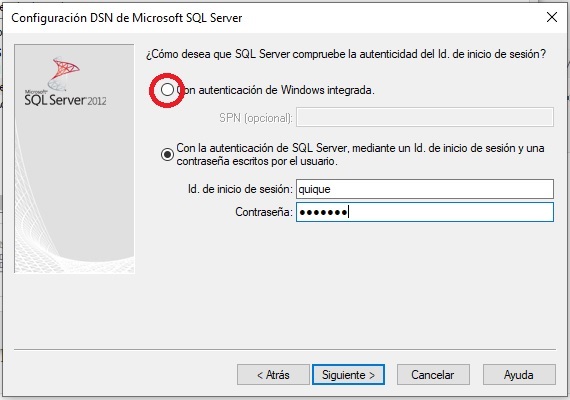Click inside the Contraseña password field
Image resolution: width=570 pixels, height=400 pixels.
pyautogui.click(x=425, y=212)
